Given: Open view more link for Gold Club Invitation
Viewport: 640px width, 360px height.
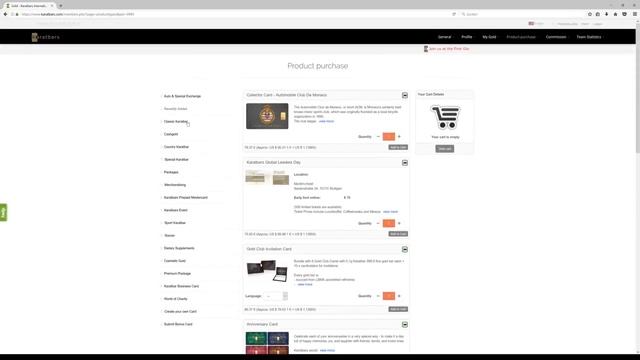Looking at the screenshot, I should [x=305, y=284].
